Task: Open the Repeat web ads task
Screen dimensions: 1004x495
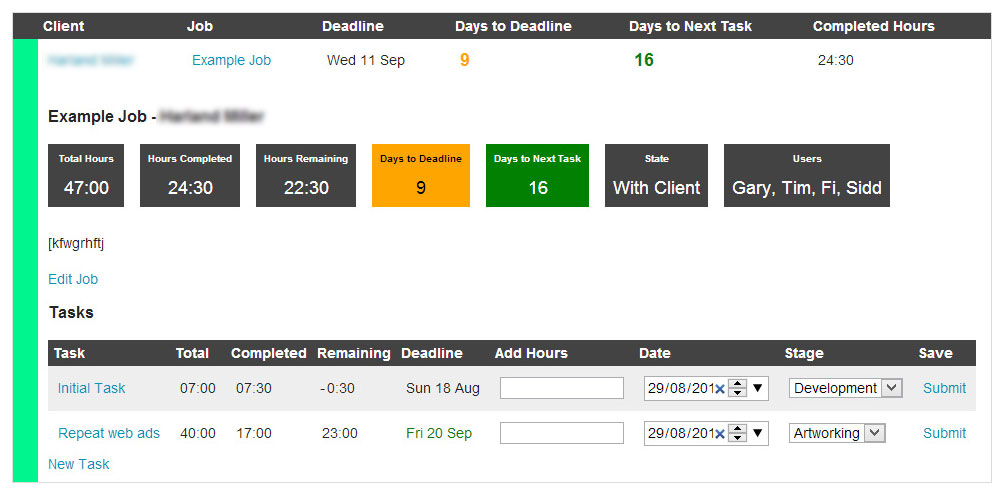Action: click(109, 434)
